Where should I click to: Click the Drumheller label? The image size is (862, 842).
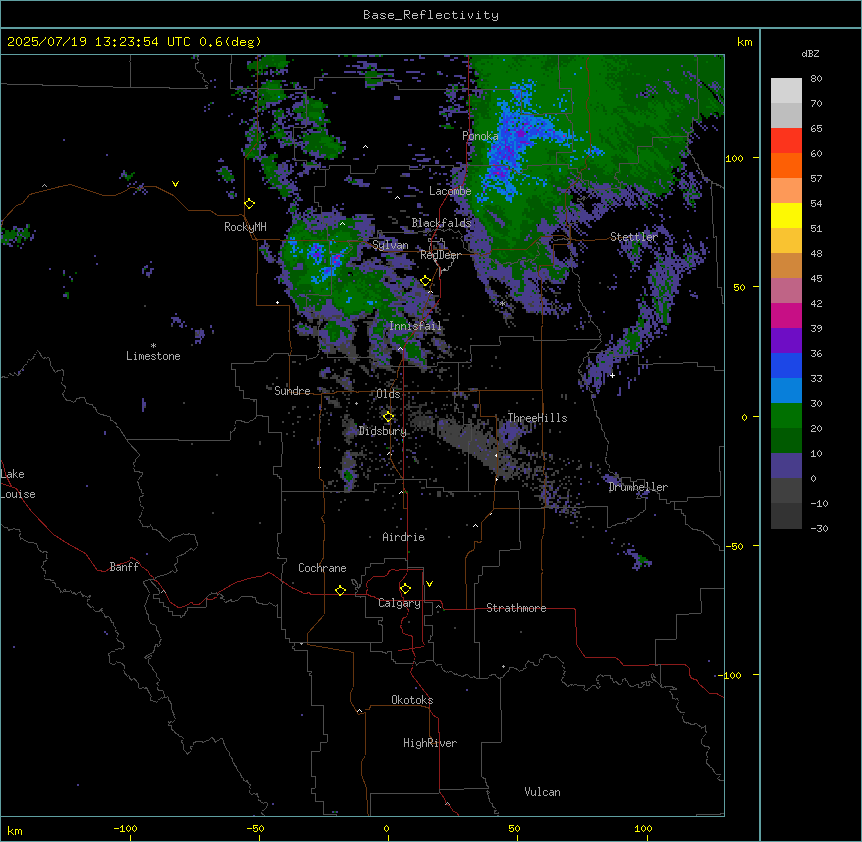click(638, 487)
